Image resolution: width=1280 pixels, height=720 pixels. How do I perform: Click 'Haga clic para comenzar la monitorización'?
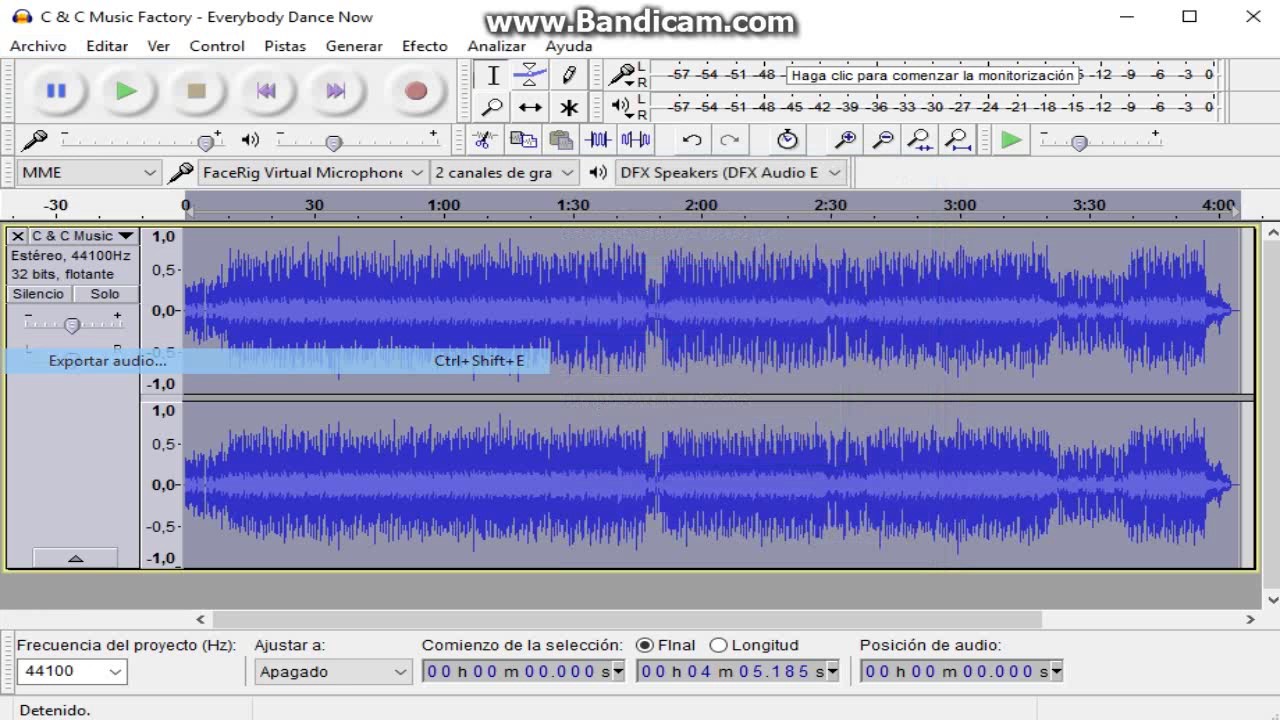[x=932, y=75]
